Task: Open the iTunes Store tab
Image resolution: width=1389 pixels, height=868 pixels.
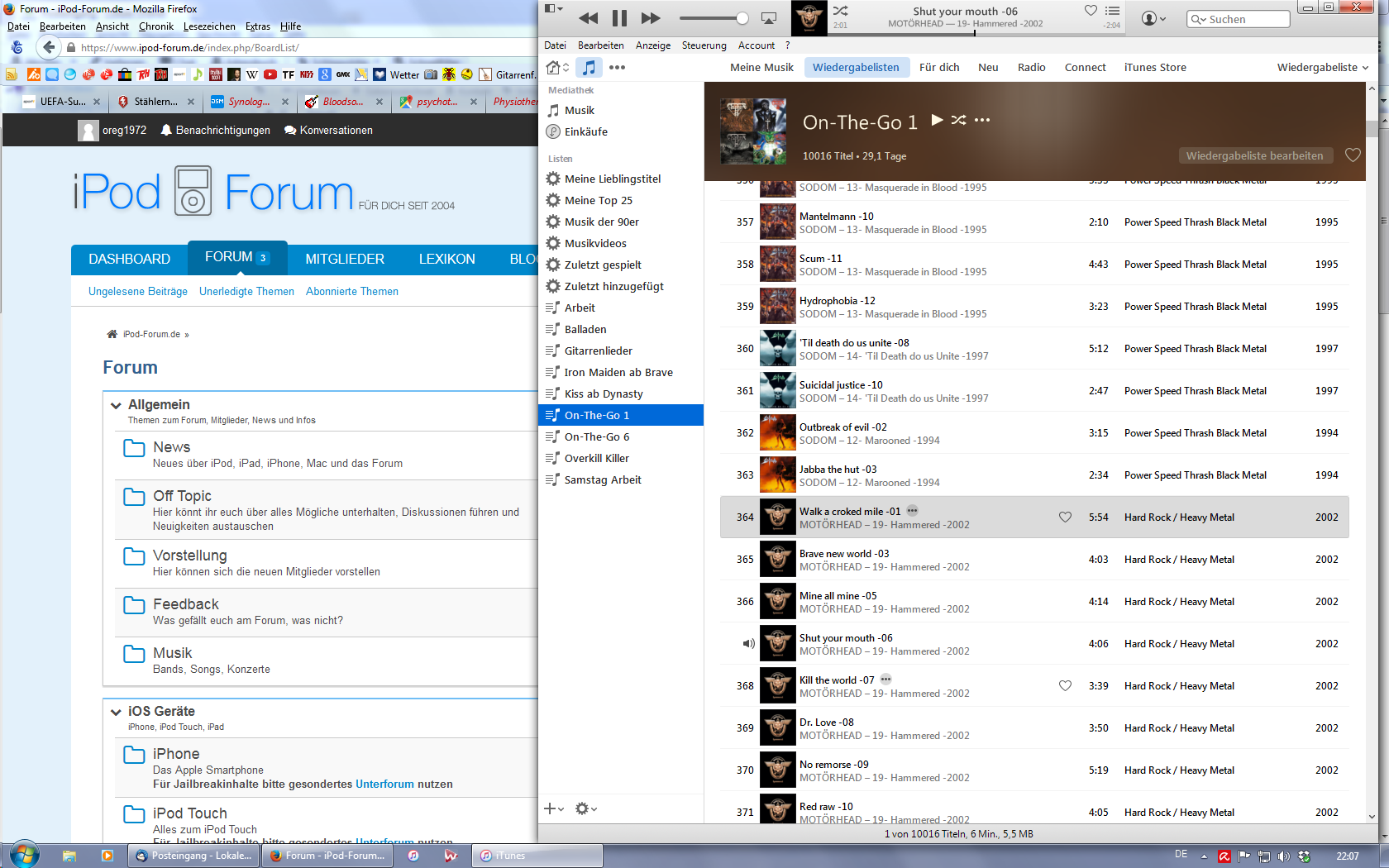Action: coord(1155,67)
